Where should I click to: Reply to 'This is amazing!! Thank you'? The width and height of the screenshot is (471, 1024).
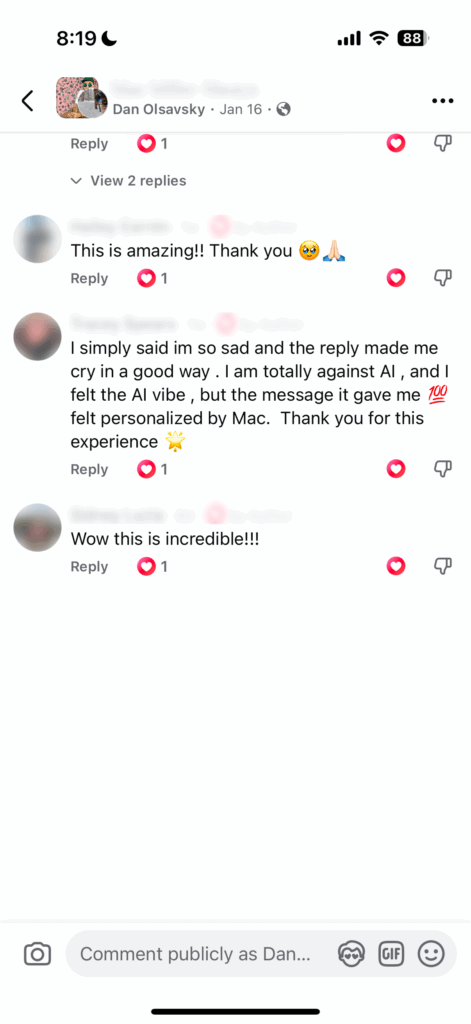(89, 279)
